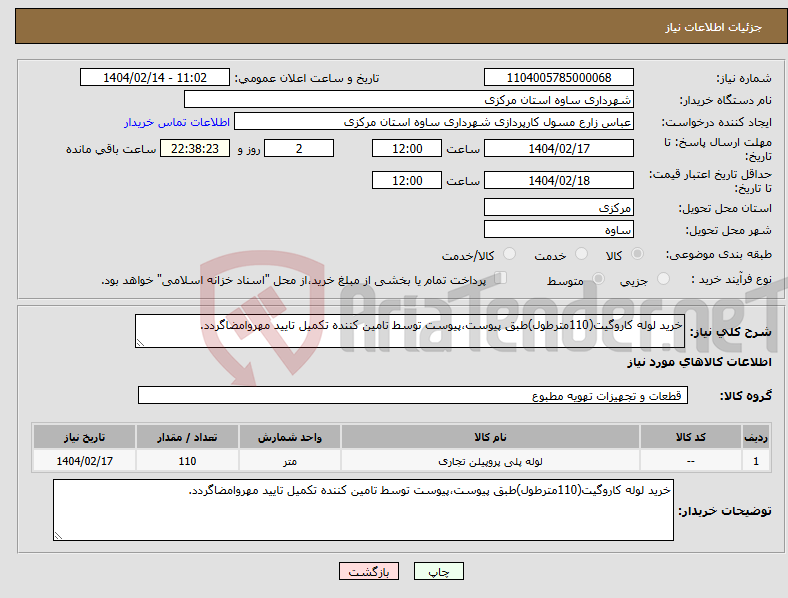Image resolution: width=788 pixels, height=598 pixels.
Task: Click the buyer name field شهرداری ساوه
Action: [409, 99]
